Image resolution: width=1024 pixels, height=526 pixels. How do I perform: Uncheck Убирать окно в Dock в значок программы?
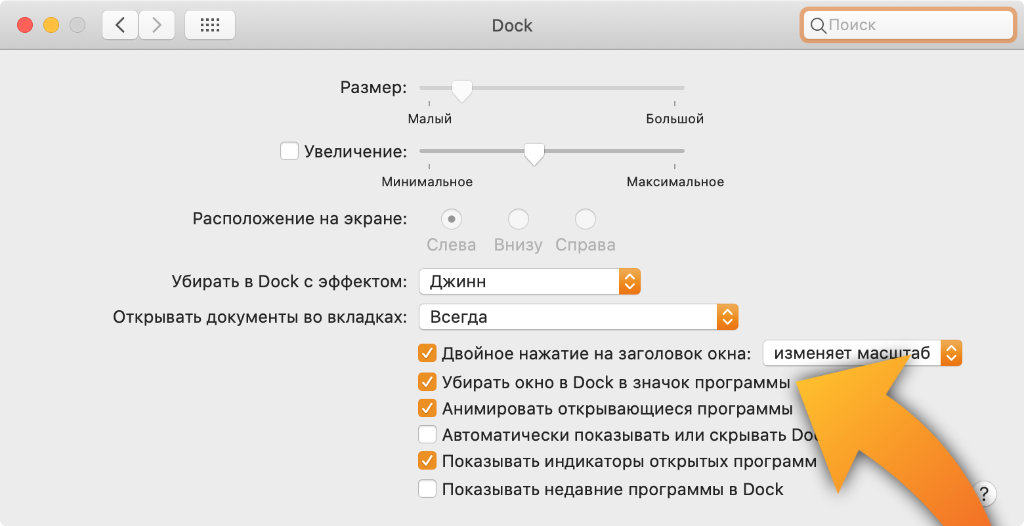(427, 382)
